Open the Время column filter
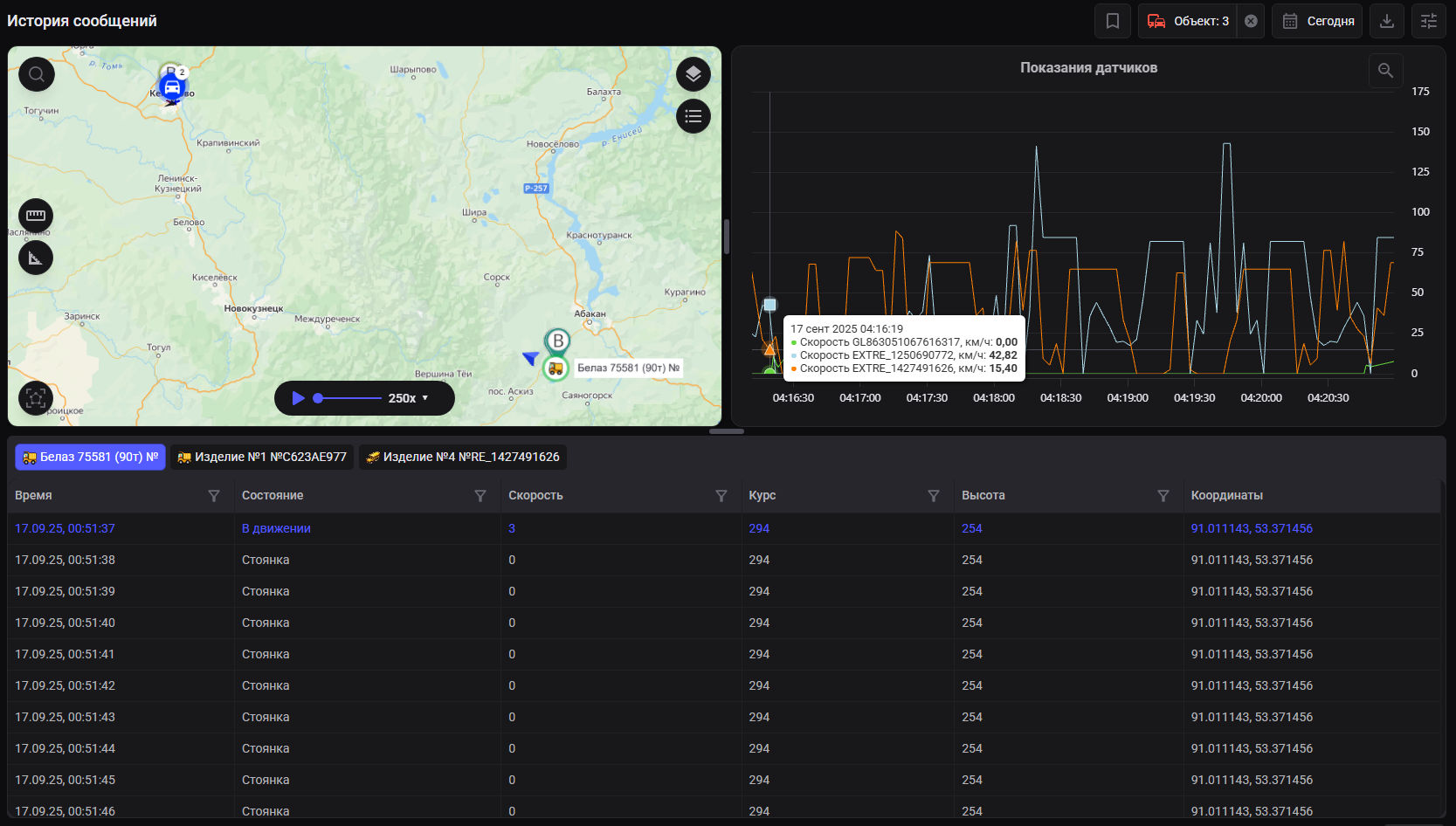The image size is (1456, 826). coord(214,496)
